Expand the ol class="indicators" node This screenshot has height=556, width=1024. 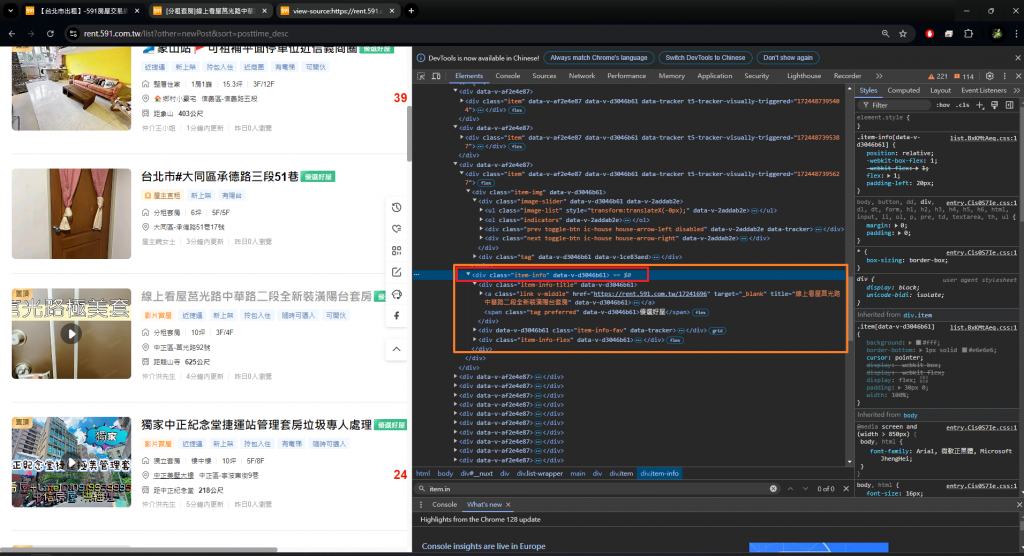pos(481,220)
